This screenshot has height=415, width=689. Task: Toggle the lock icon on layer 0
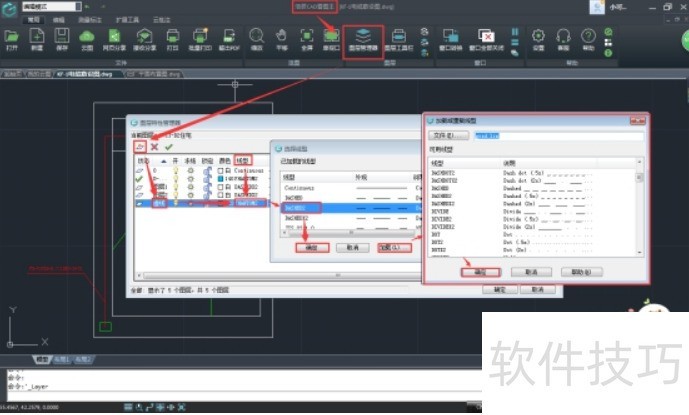click(x=206, y=171)
